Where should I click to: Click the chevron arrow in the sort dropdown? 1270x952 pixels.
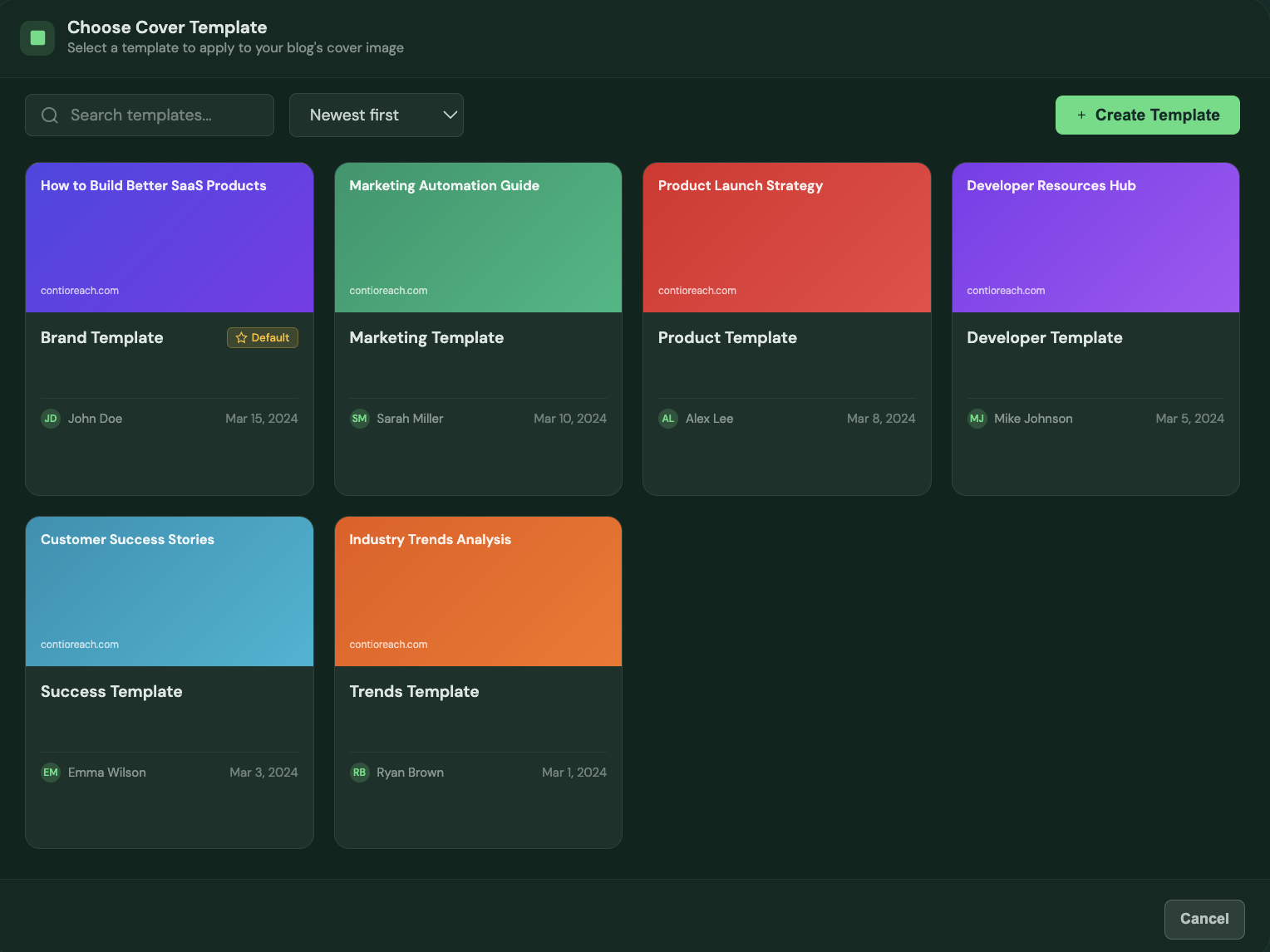(x=450, y=115)
